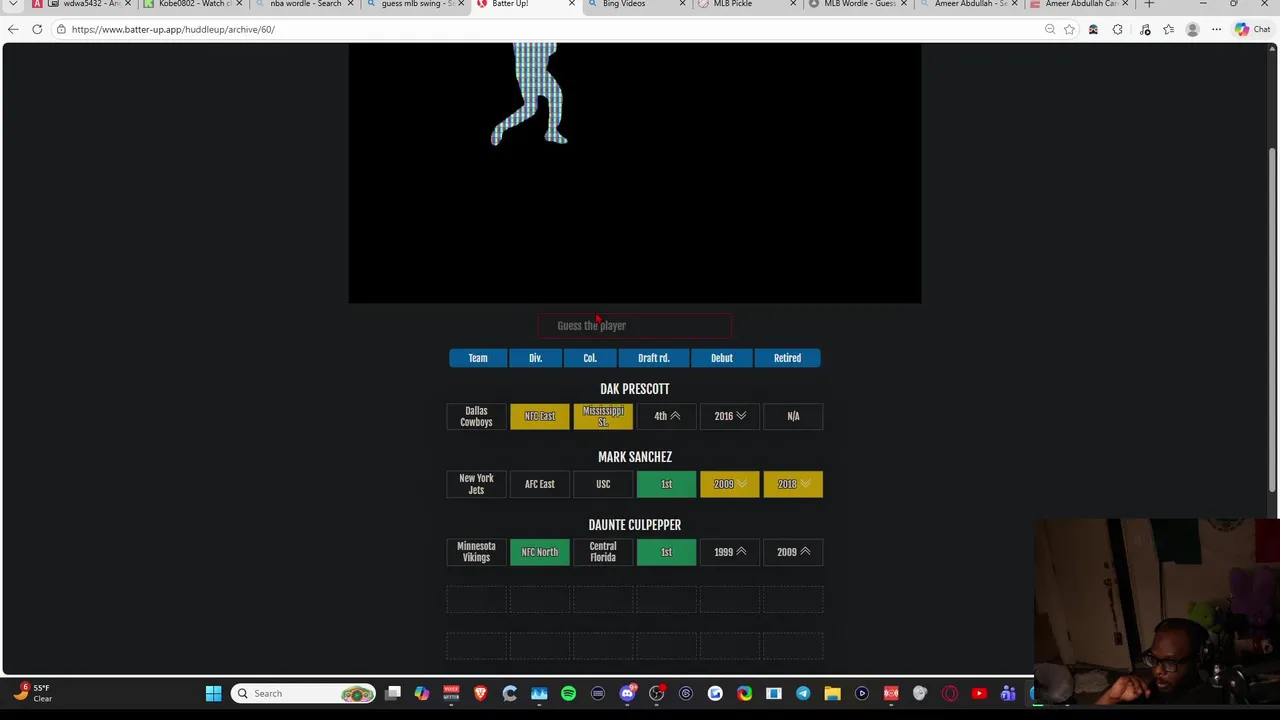The image size is (1280, 720).
Task: Click the yellow NFC East cell
Action: [540, 416]
